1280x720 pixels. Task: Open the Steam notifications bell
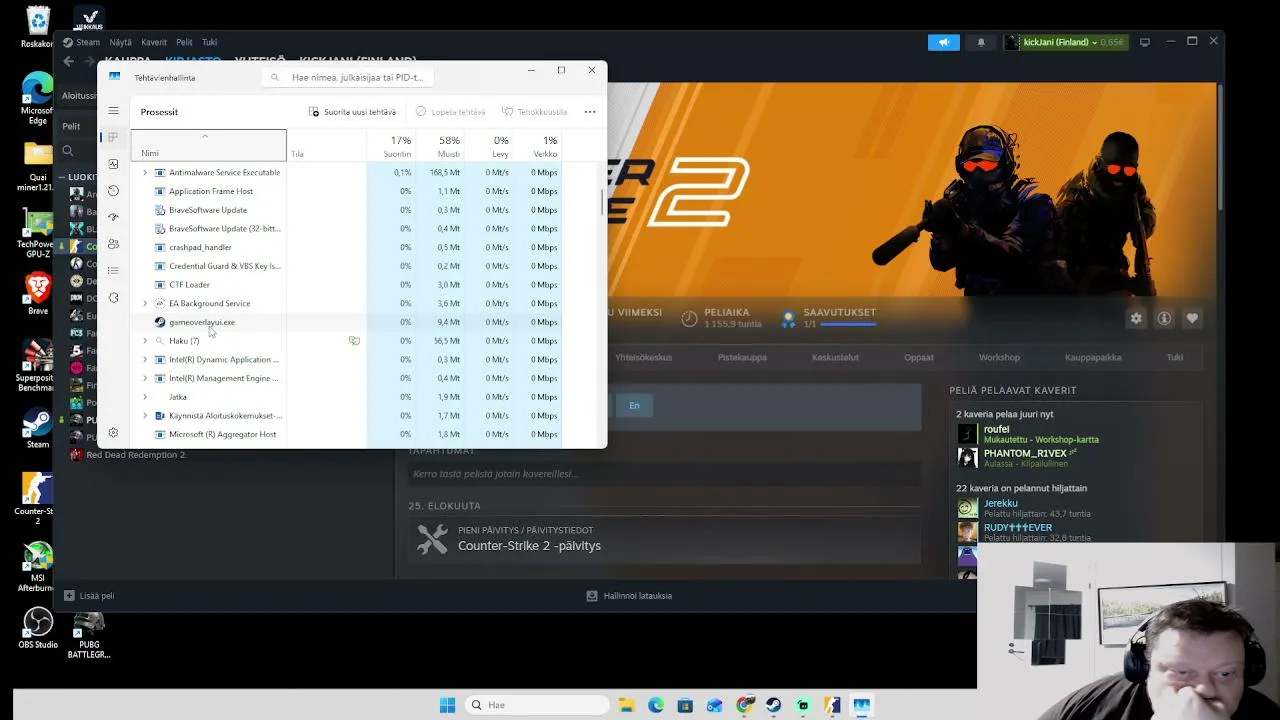[x=981, y=42]
